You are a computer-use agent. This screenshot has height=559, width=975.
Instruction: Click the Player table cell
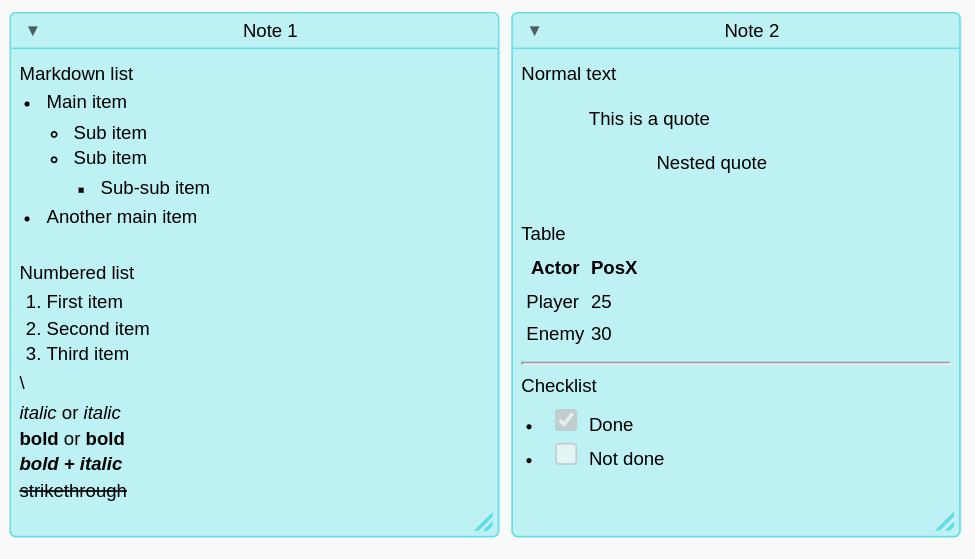tap(552, 302)
